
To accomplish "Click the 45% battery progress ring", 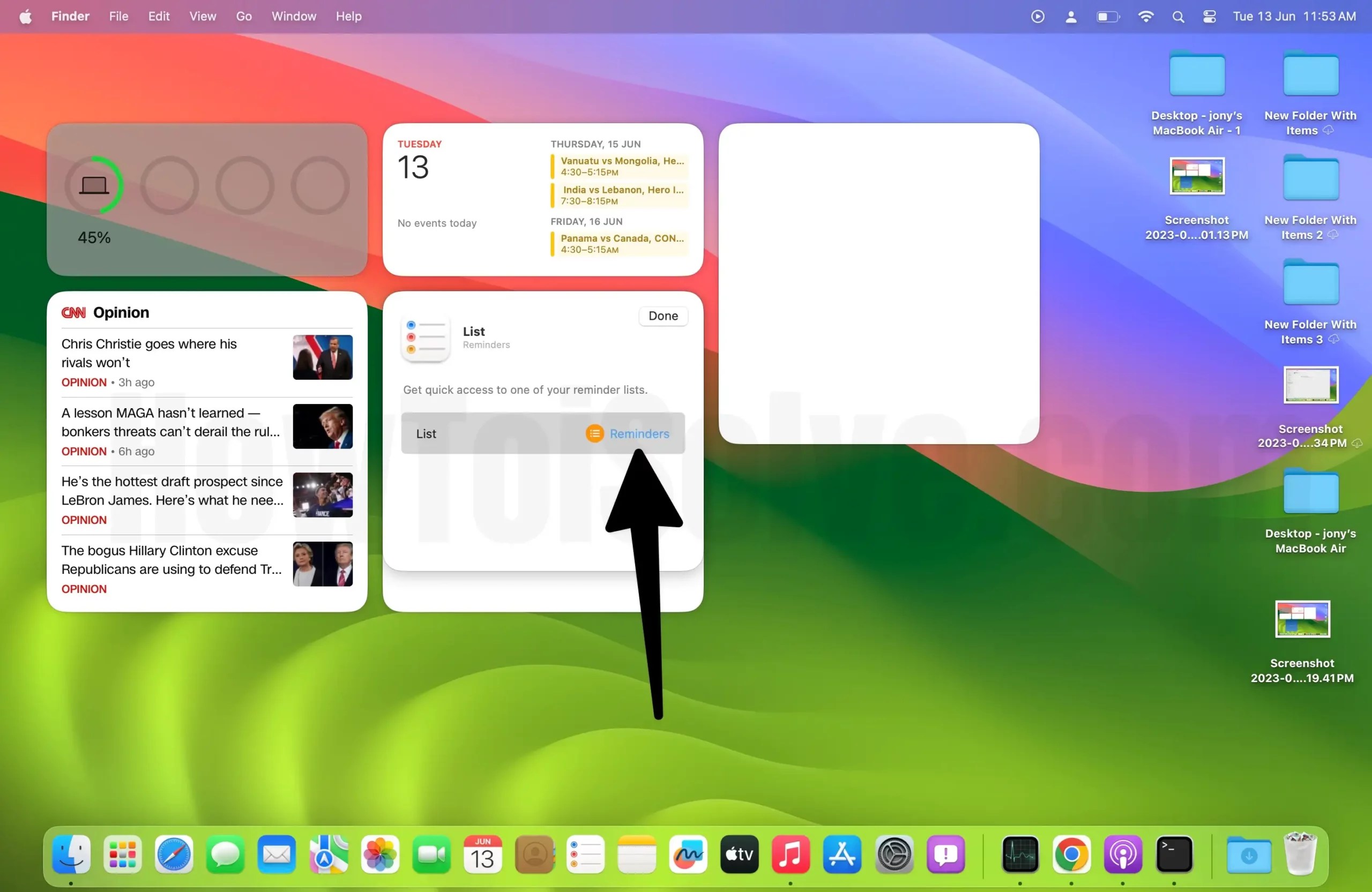I will (x=95, y=185).
